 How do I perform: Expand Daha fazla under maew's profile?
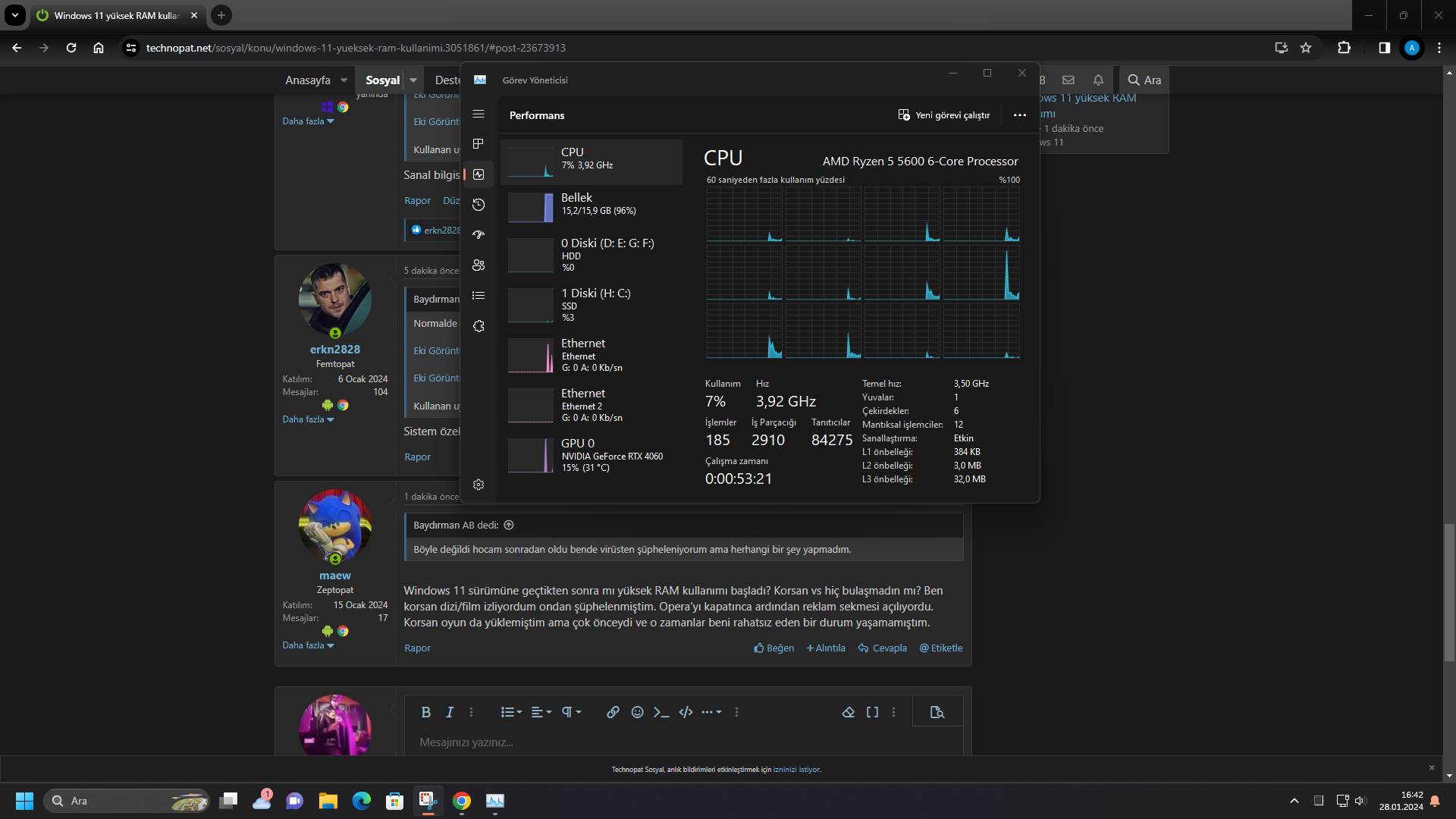click(x=308, y=645)
